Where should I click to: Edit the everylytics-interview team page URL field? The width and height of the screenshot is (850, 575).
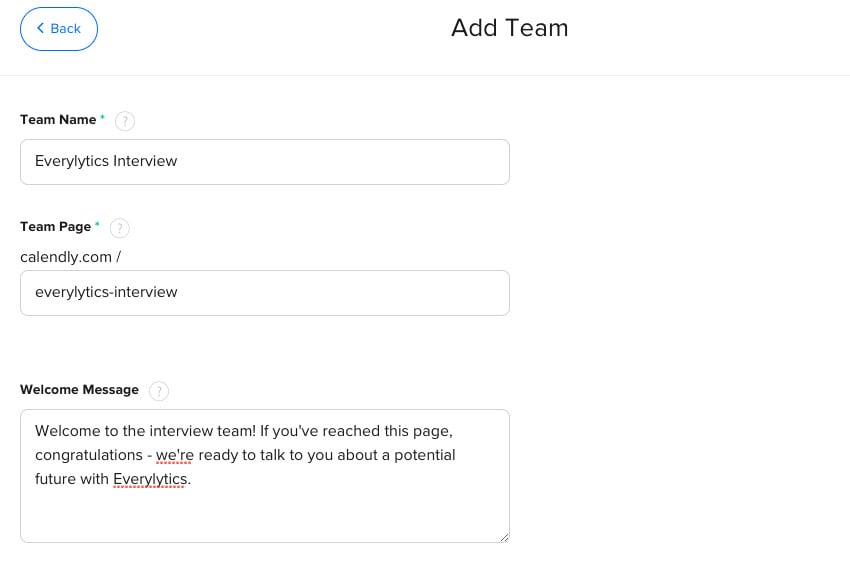[x=265, y=293]
